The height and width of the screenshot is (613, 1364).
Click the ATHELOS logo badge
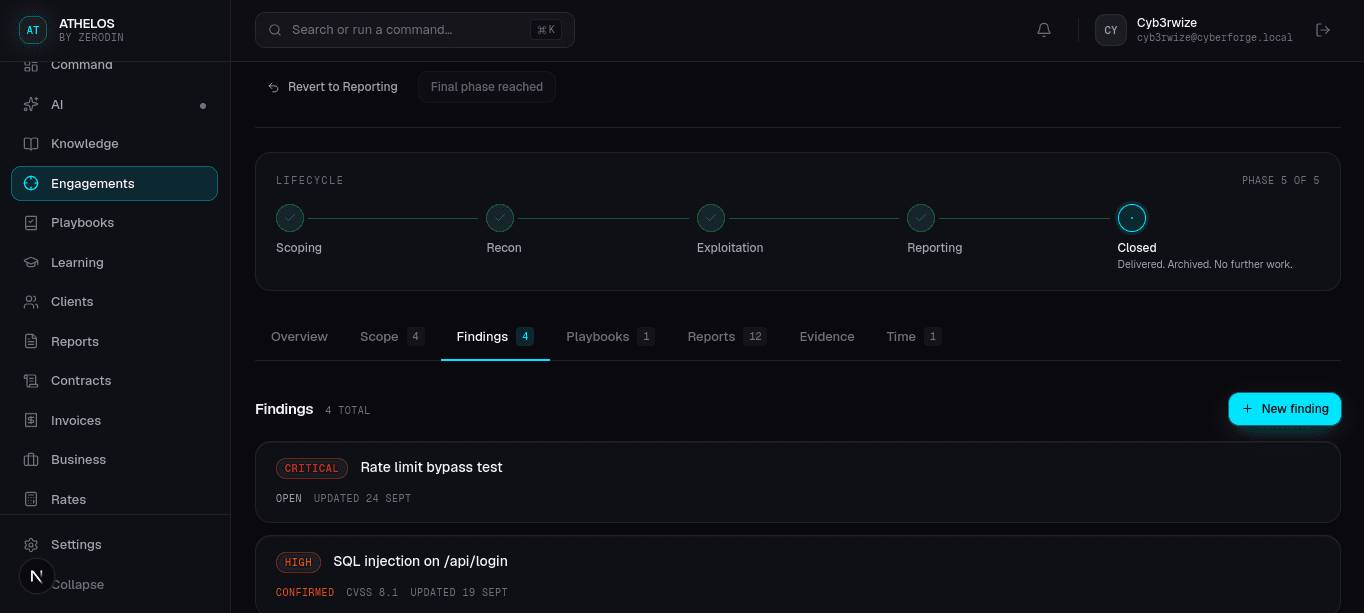(33, 30)
